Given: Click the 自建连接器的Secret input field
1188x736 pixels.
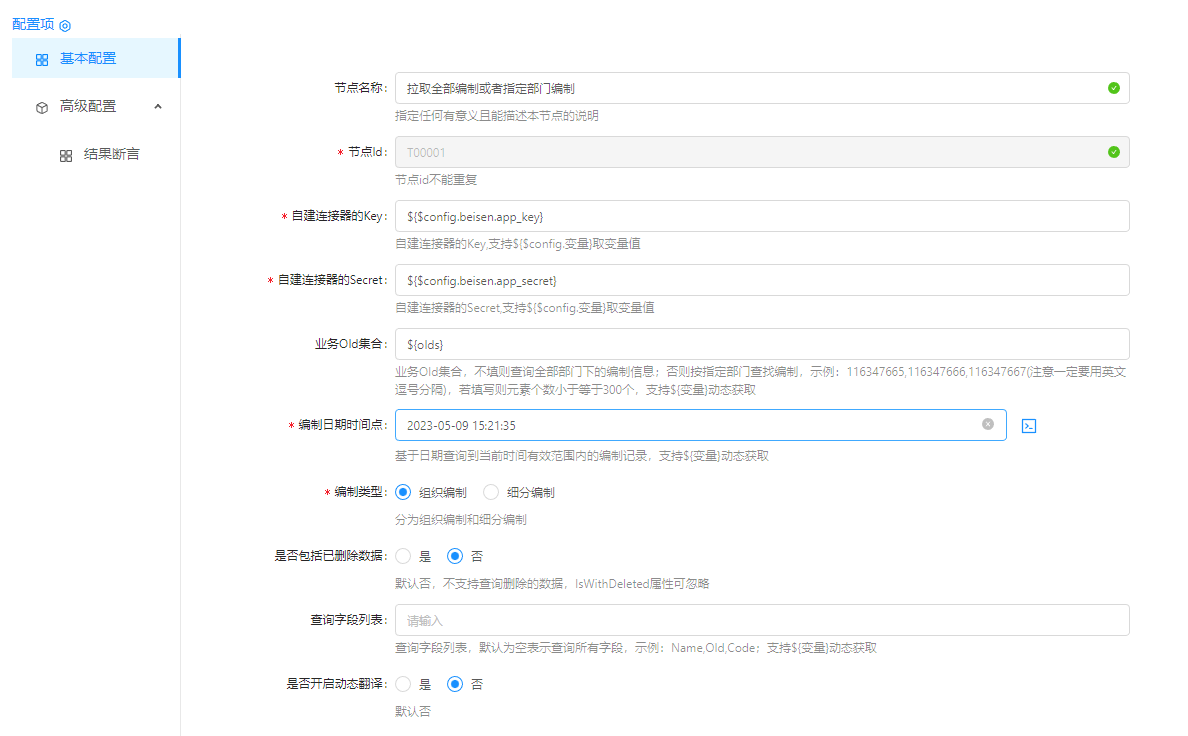Looking at the screenshot, I should click(x=760, y=280).
